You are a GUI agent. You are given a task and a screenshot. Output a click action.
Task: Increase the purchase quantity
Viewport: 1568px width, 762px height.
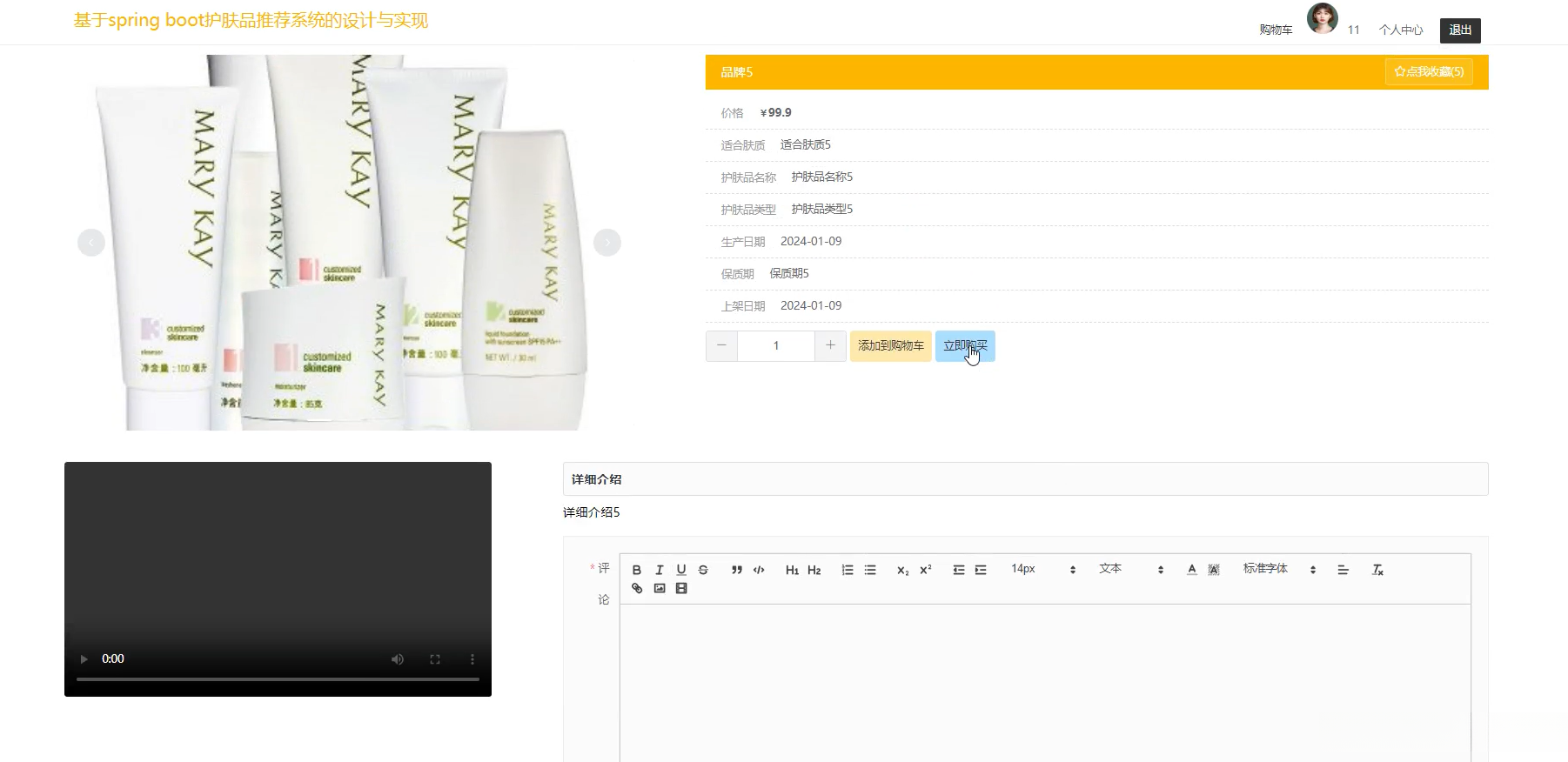830,346
